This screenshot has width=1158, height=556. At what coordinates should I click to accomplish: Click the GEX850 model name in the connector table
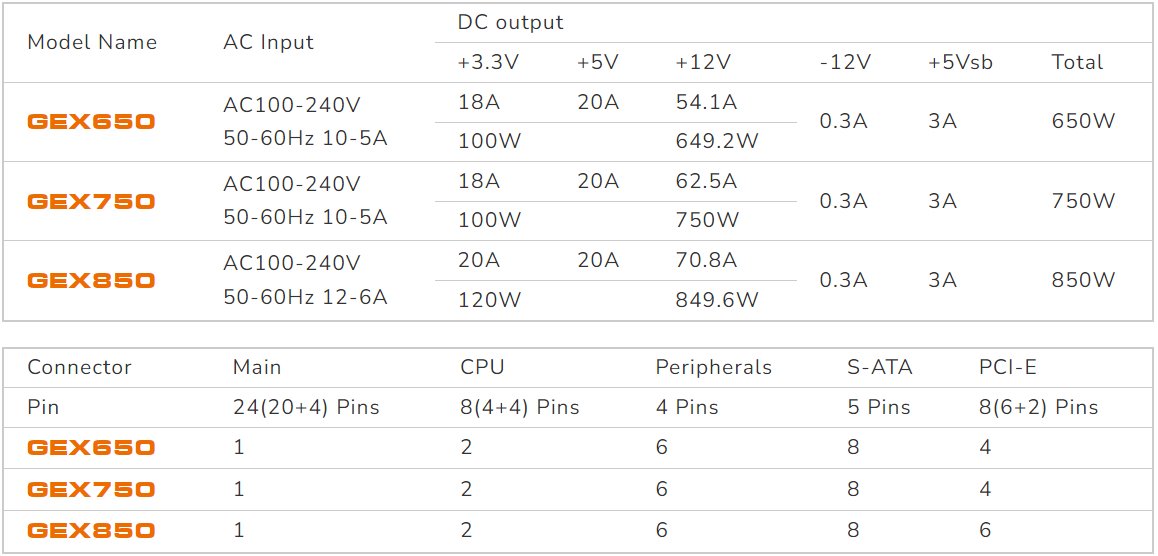pos(91,531)
